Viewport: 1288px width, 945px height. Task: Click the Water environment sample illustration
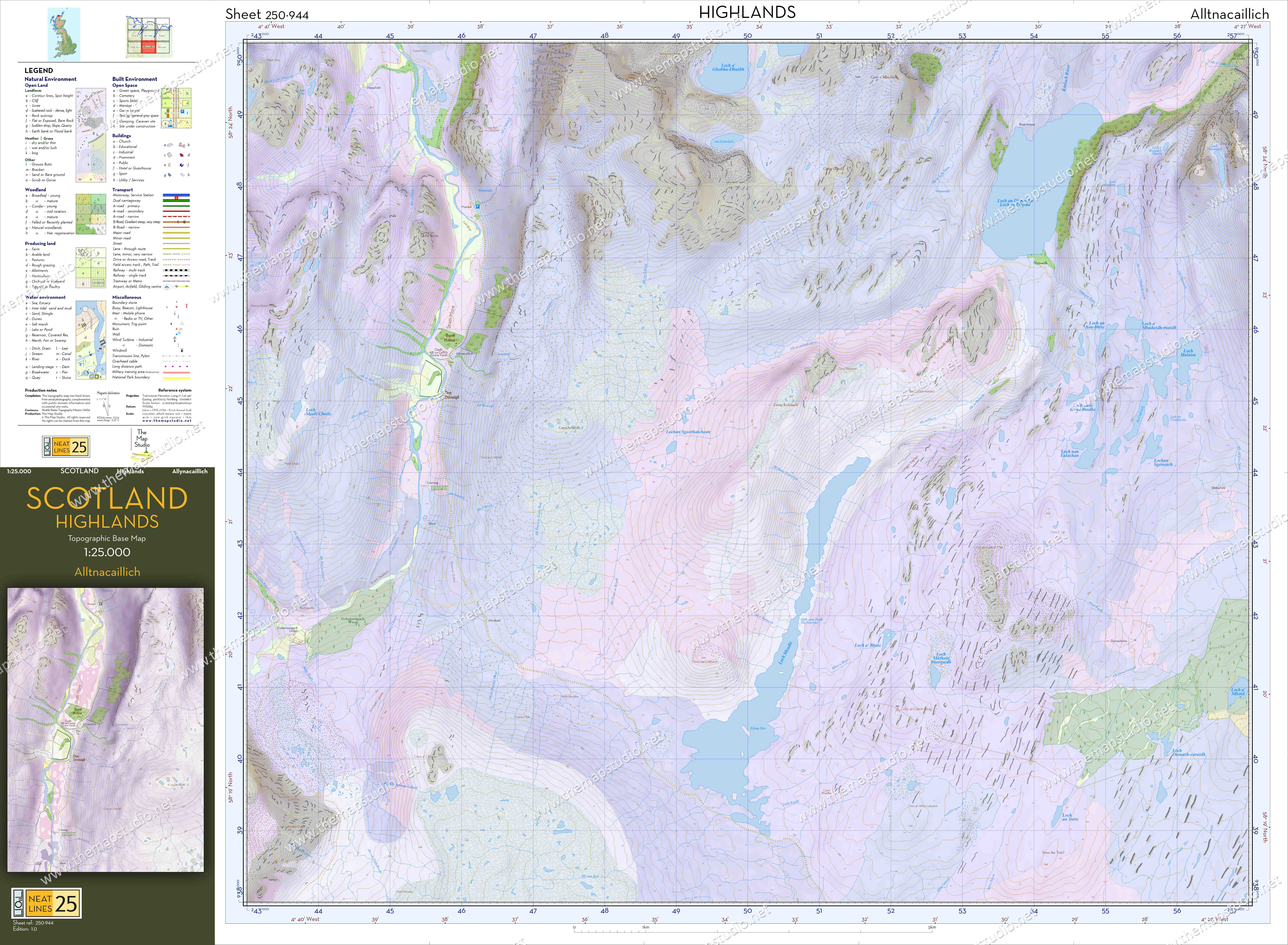point(91,340)
